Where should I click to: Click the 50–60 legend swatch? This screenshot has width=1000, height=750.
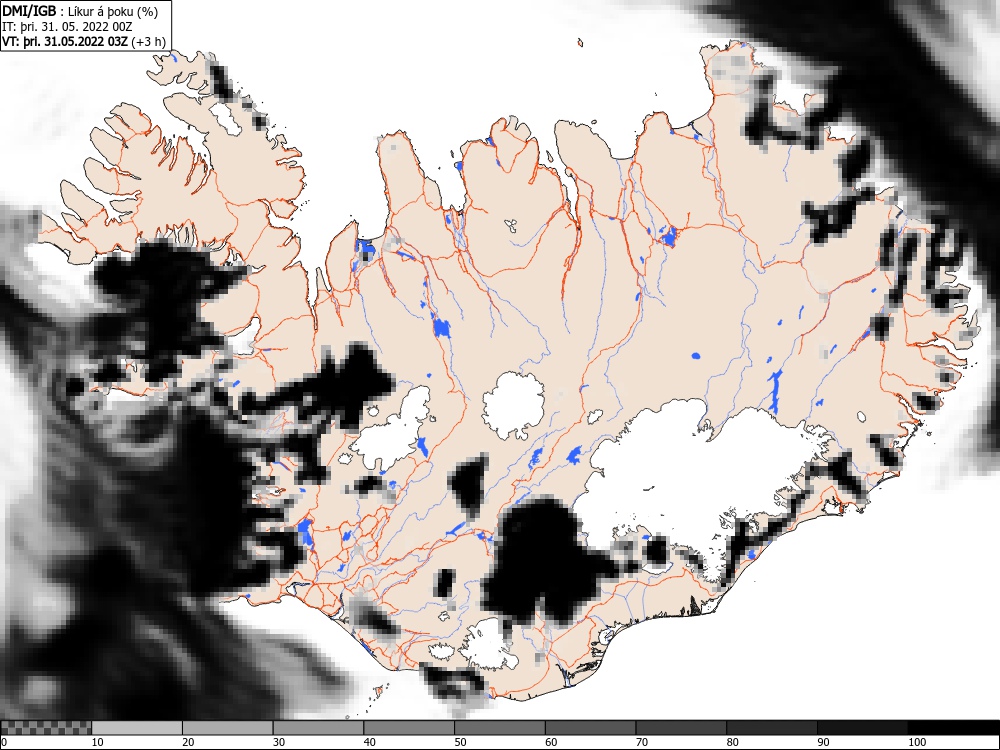pyautogui.click(x=499, y=728)
